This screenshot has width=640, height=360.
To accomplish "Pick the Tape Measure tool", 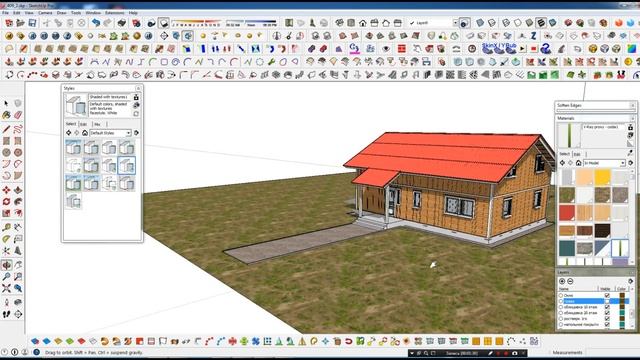I will point(6,227).
